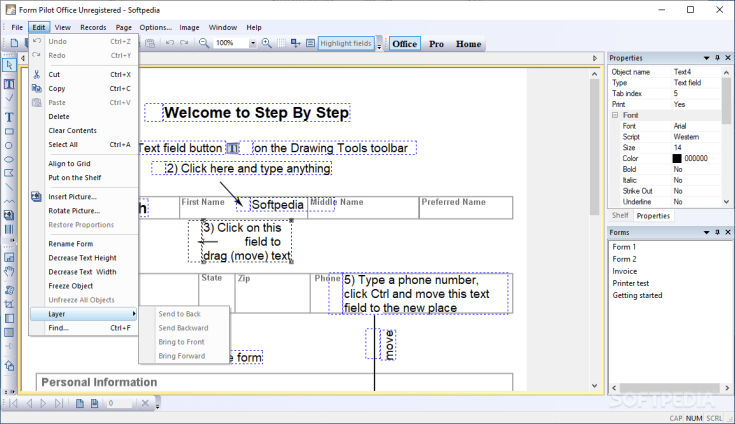
Task: Click the Home edition button
Action: pos(468,44)
